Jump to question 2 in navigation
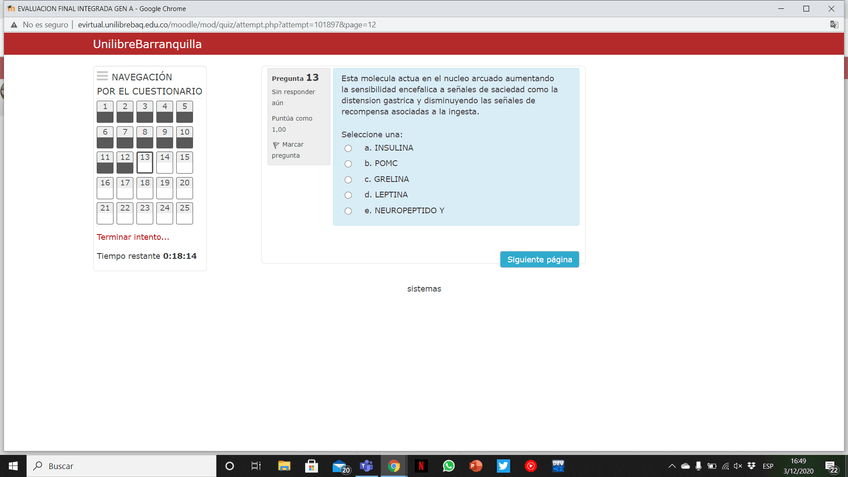 coord(125,111)
